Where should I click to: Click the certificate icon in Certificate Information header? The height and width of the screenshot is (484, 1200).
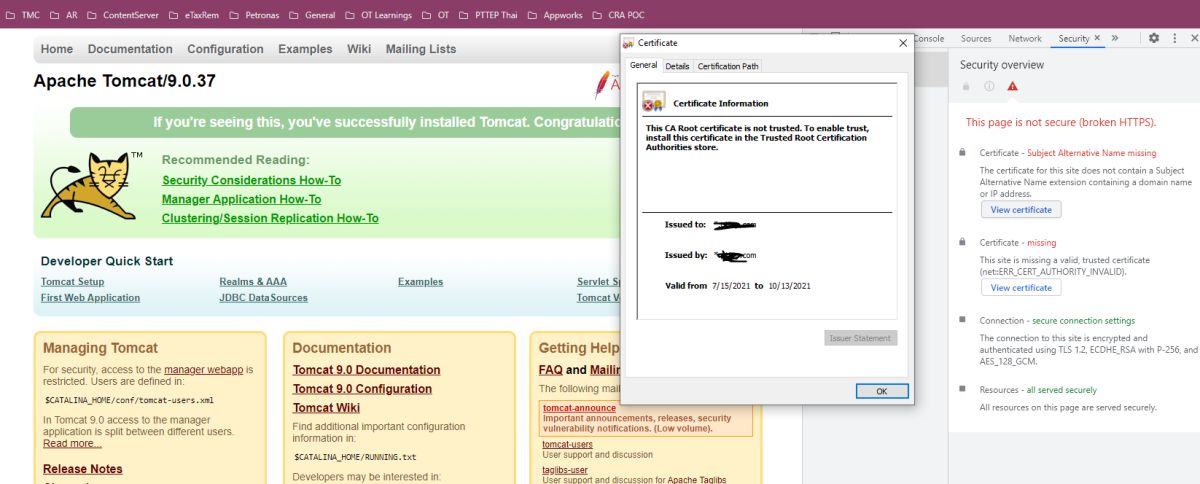pyautogui.click(x=654, y=102)
